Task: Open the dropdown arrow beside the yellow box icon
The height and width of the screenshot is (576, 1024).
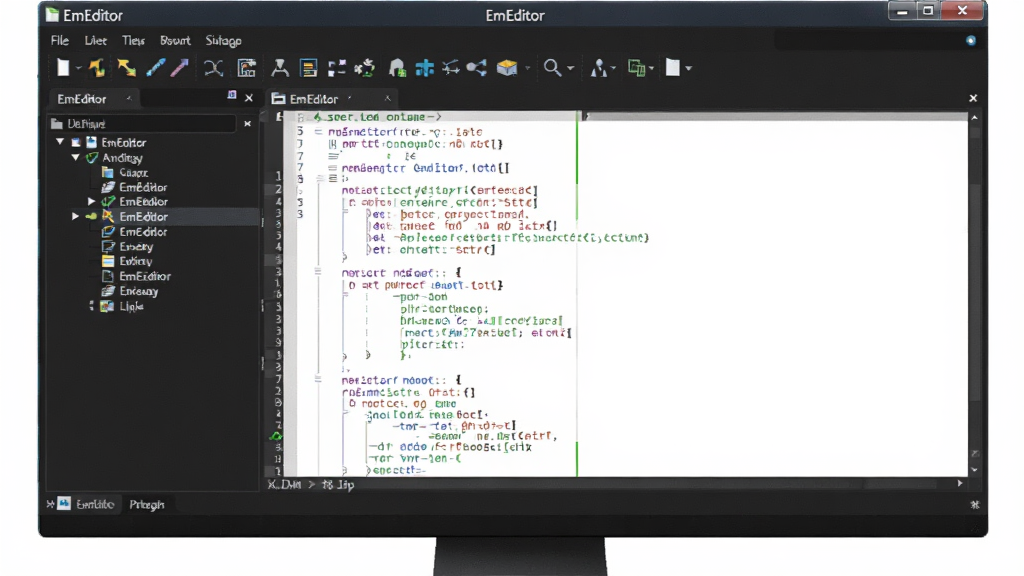Action: pos(527,68)
